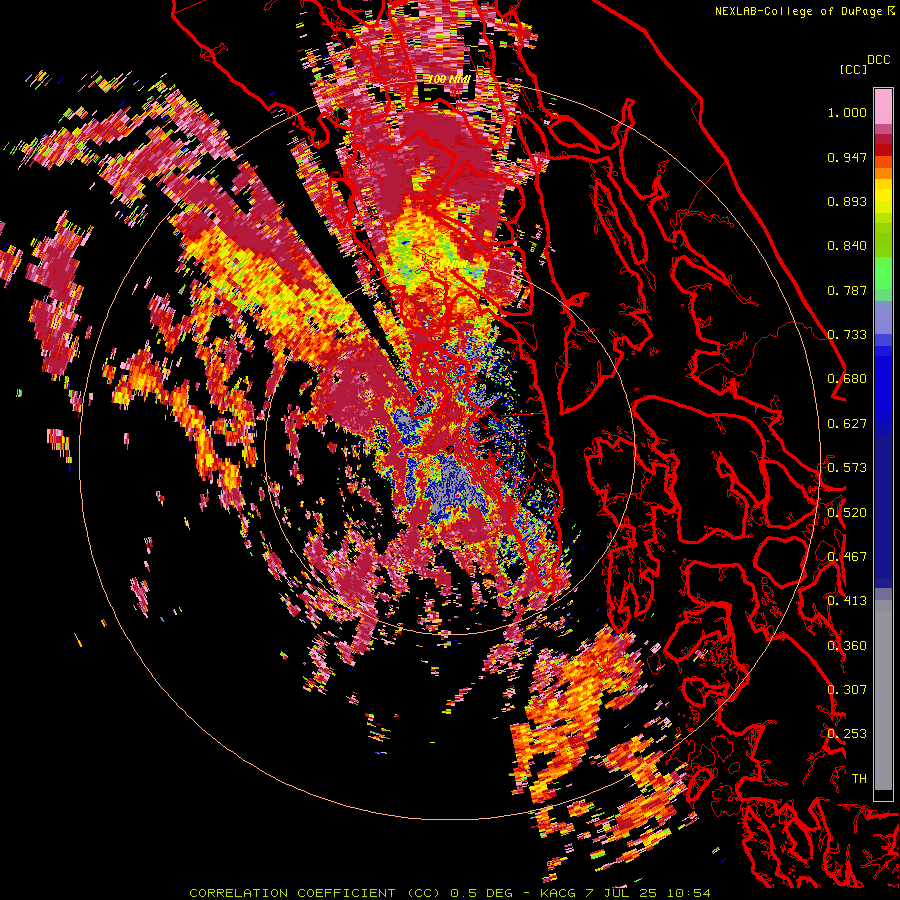Click the 0.627 scale value
The image size is (900, 900).
click(x=847, y=424)
